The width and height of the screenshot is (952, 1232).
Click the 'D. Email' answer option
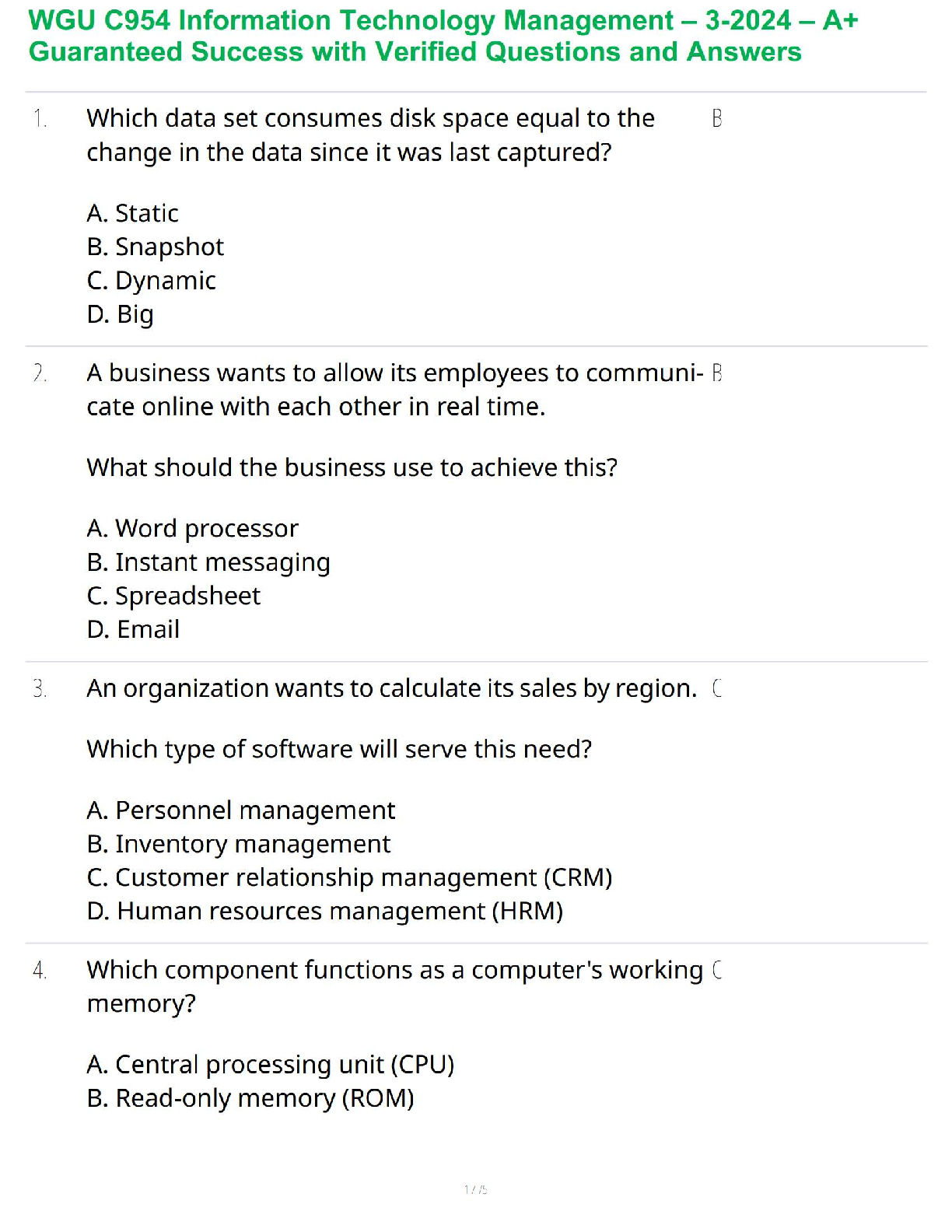[133, 629]
